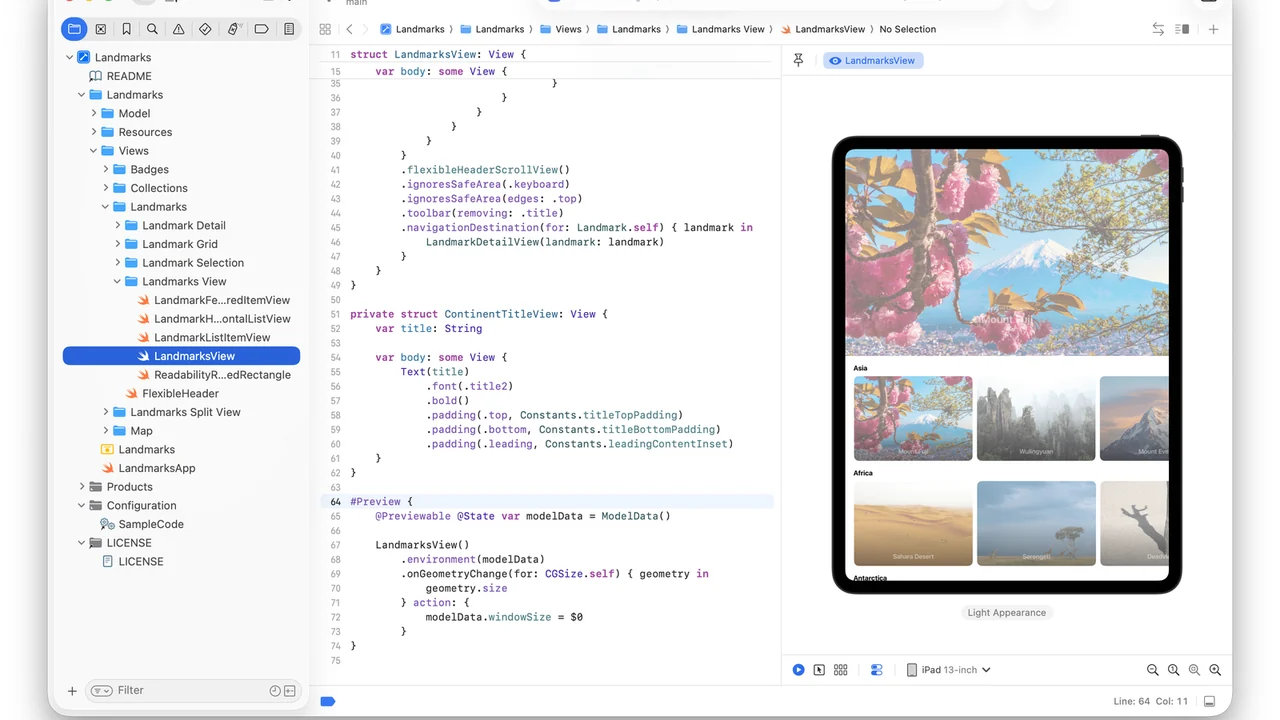Open the Project navigator folder icon

pos(74,29)
